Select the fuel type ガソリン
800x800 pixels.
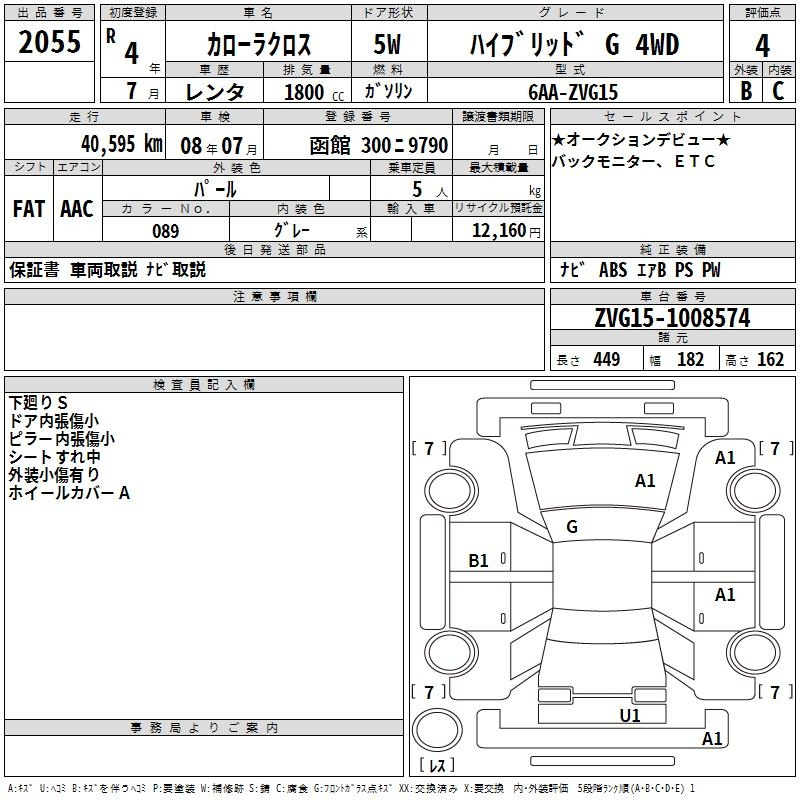(388, 91)
